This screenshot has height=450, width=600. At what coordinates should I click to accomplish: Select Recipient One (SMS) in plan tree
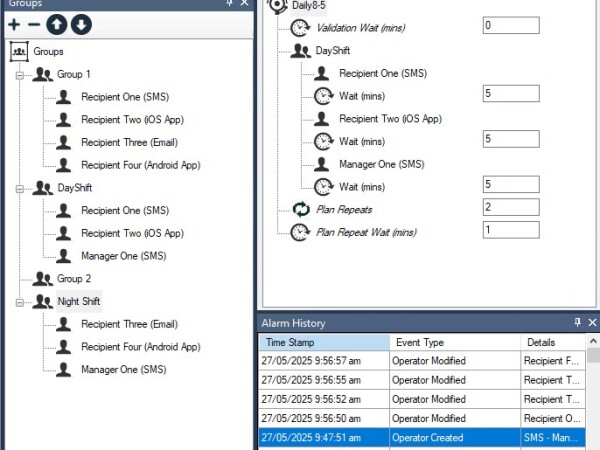coord(383,73)
